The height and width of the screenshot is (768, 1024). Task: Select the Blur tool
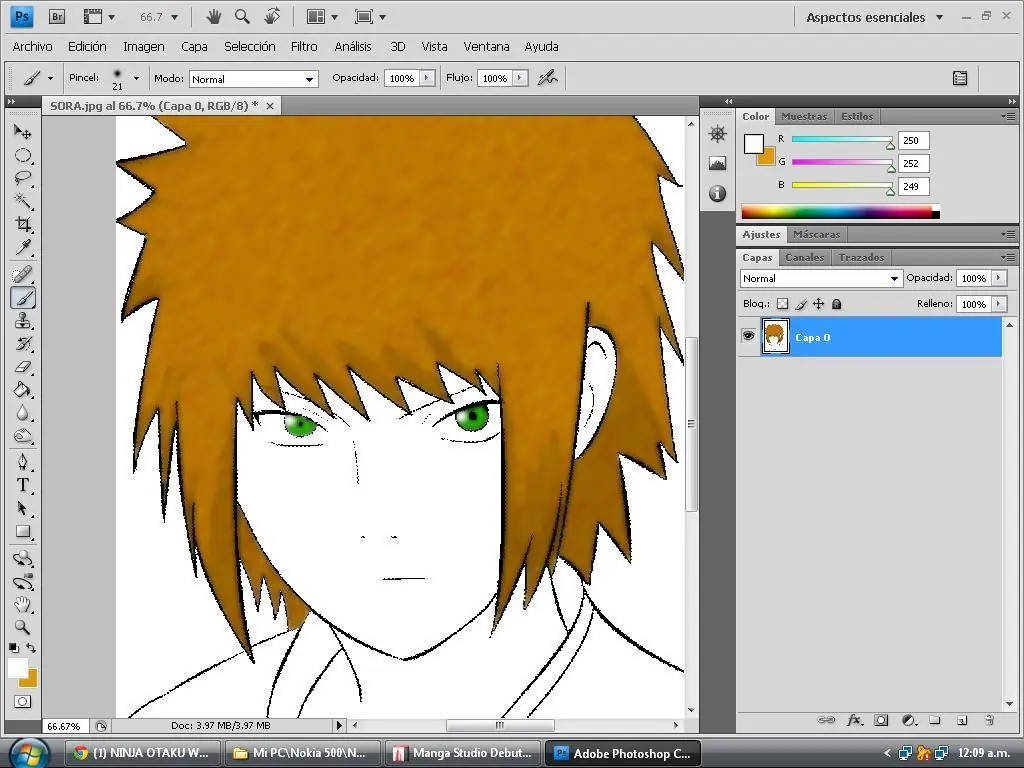[23, 413]
